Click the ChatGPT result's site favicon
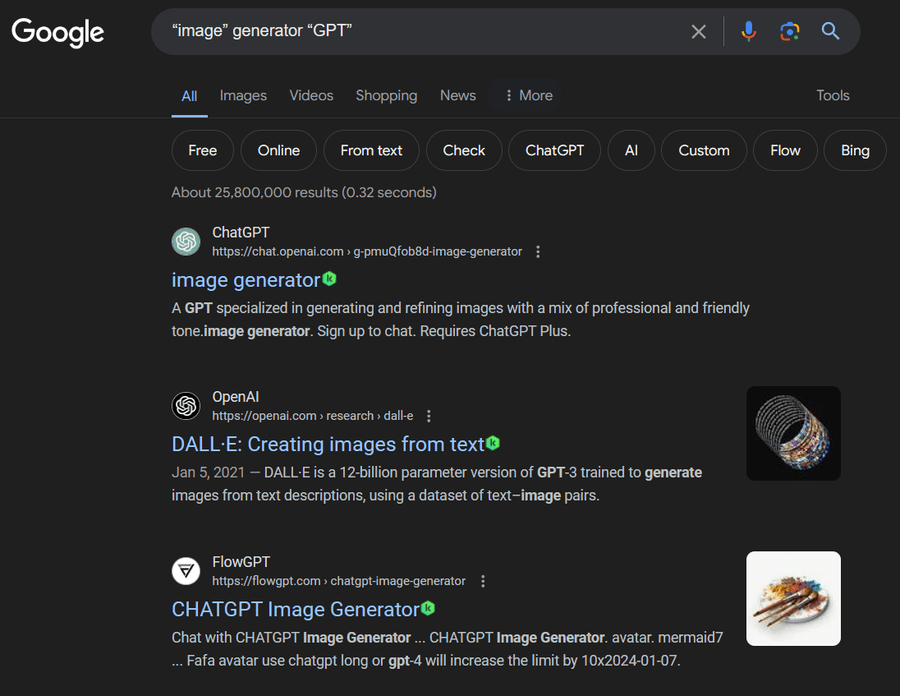This screenshot has width=900, height=696. click(186, 241)
